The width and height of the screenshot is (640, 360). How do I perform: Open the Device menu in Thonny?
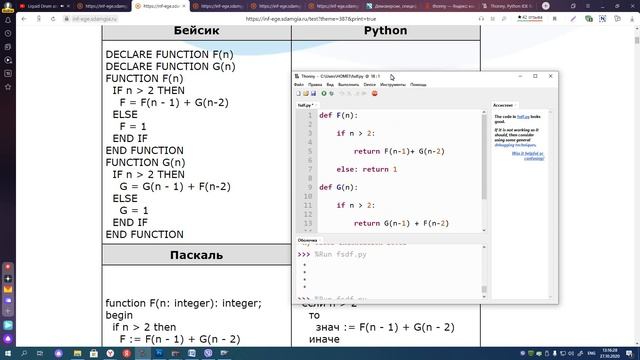[369, 84]
